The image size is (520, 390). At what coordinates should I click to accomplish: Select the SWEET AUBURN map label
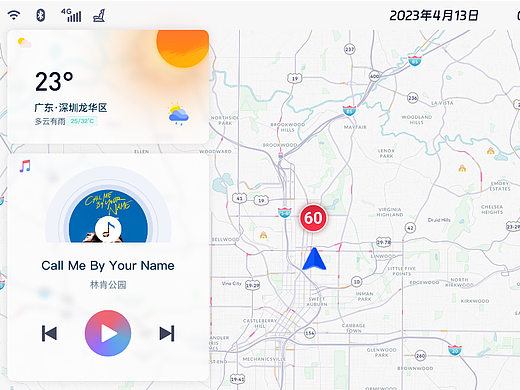(317, 302)
